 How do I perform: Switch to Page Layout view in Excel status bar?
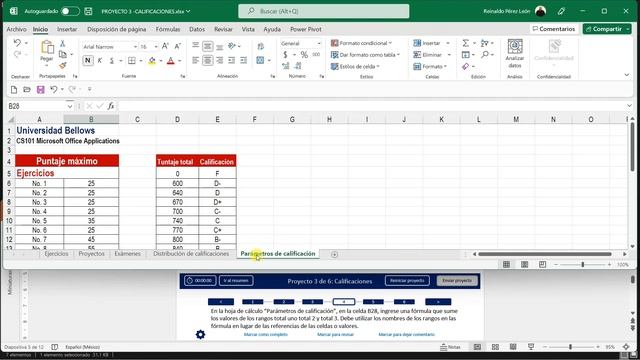click(524, 264)
